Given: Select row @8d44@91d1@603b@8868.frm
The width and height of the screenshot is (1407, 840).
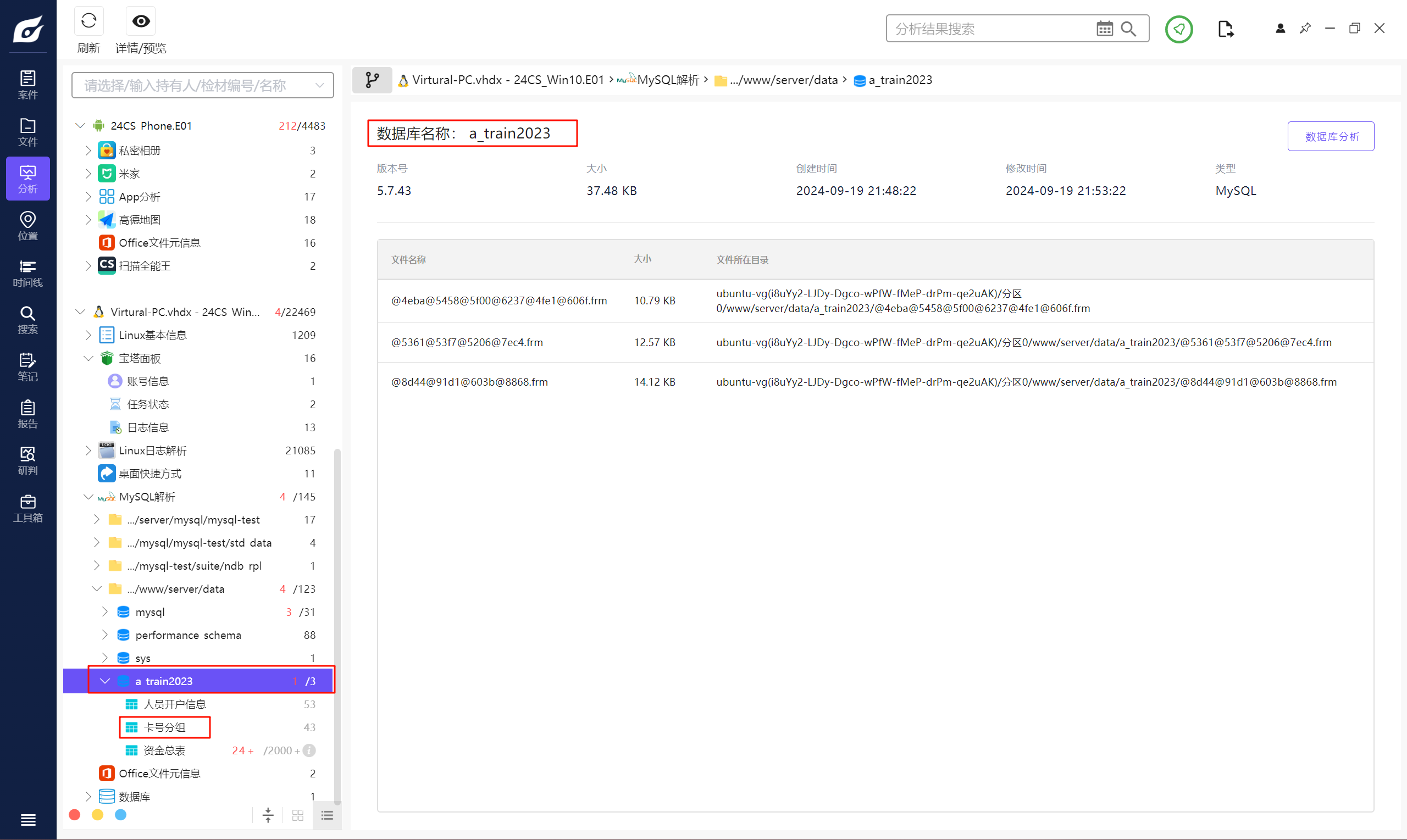Looking at the screenshot, I should click(x=876, y=382).
